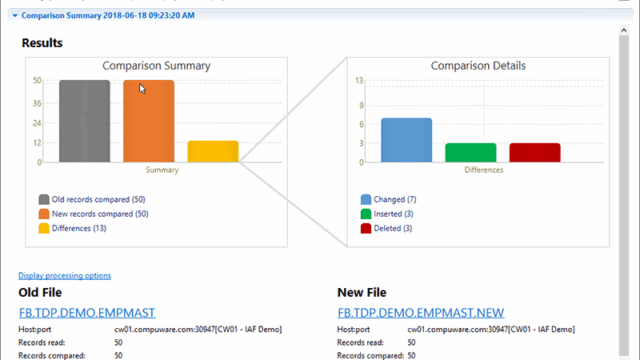Click the 'Comparison Summary' chart title
This screenshot has width=640, height=360.
(156, 66)
